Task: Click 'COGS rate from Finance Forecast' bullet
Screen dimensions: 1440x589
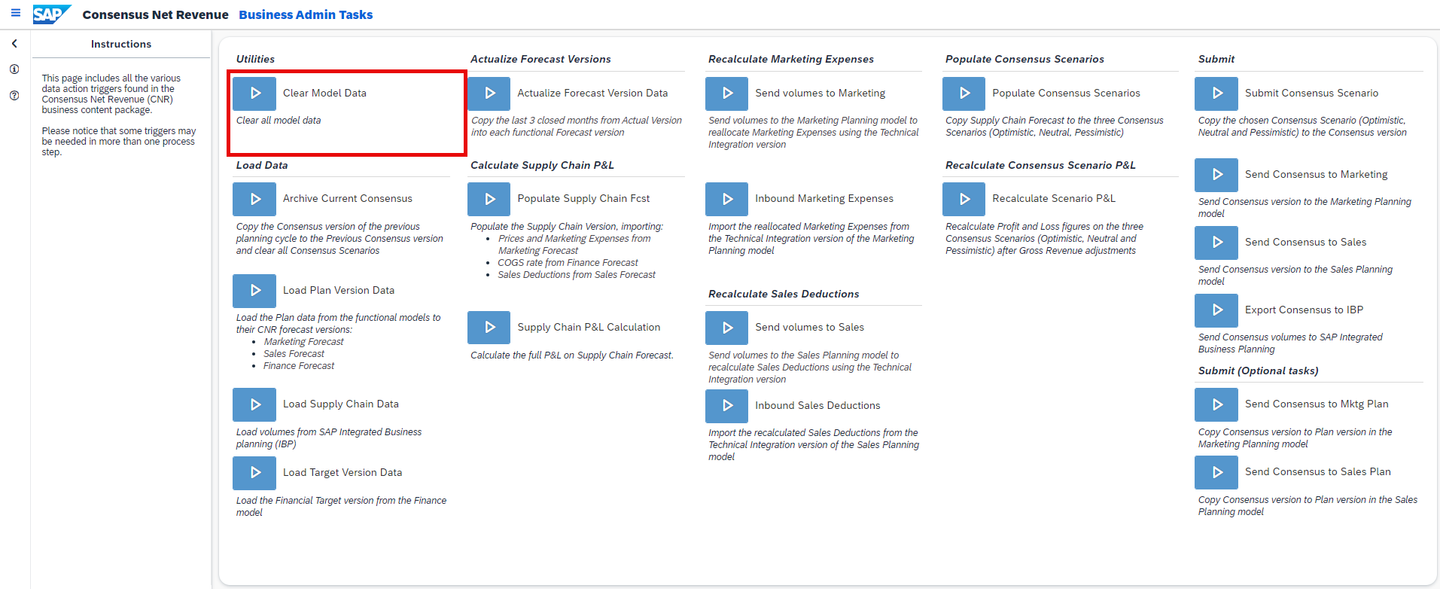Action: (568, 263)
